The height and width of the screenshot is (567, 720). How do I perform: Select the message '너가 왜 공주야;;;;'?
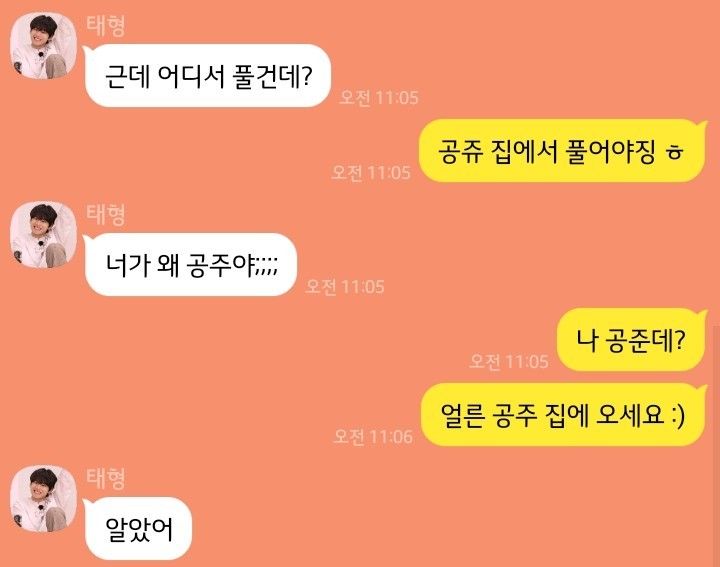click(x=190, y=265)
